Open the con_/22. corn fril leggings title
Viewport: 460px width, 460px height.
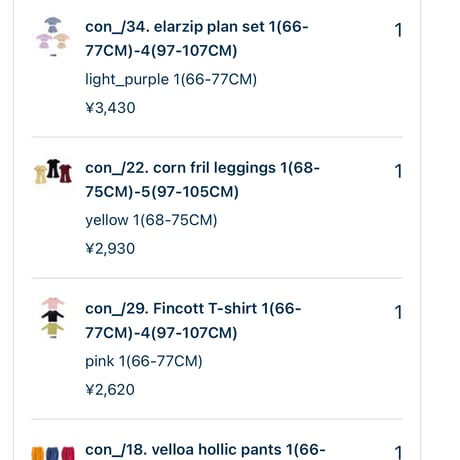tap(202, 180)
